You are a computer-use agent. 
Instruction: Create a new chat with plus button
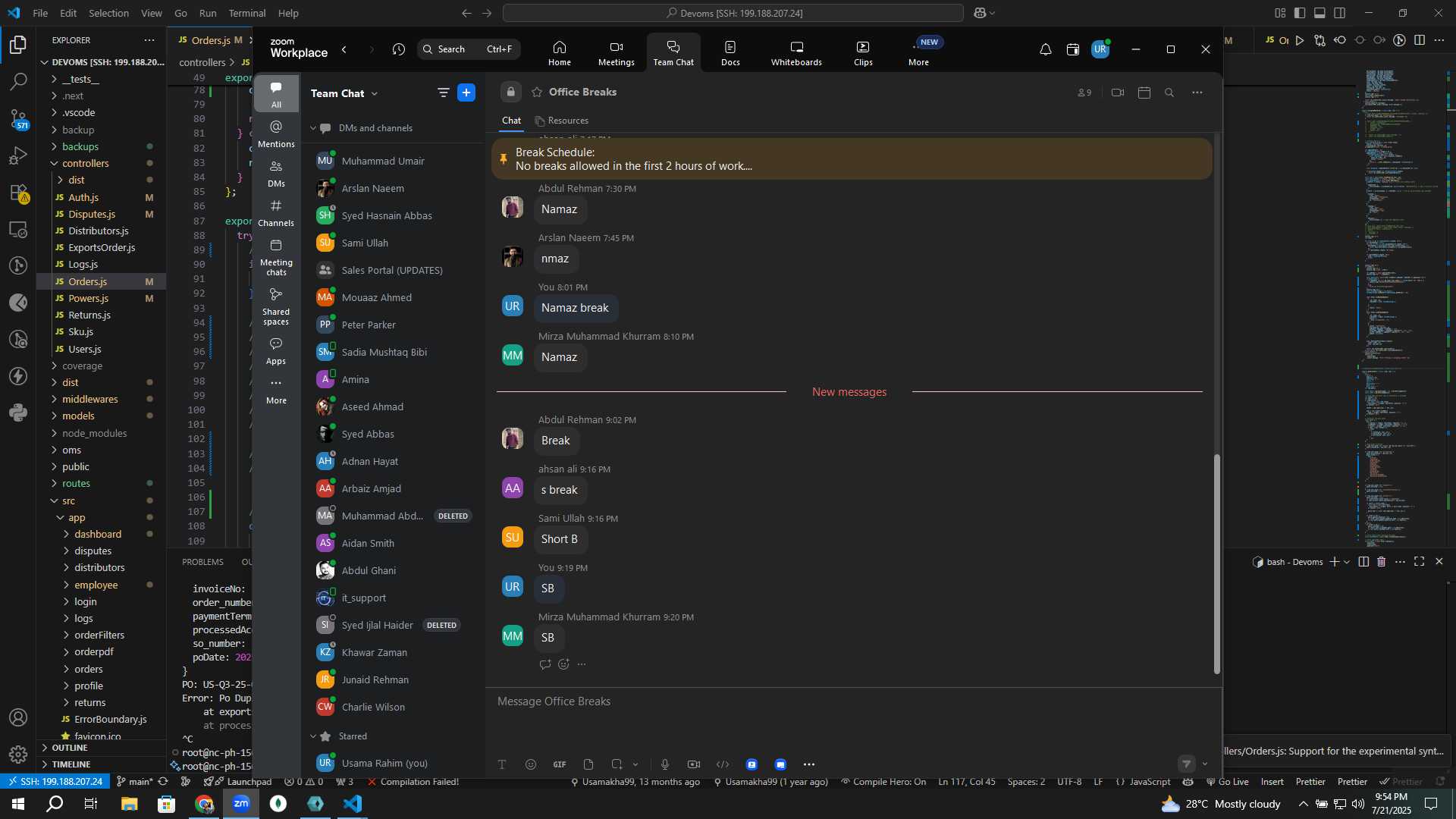(x=466, y=93)
